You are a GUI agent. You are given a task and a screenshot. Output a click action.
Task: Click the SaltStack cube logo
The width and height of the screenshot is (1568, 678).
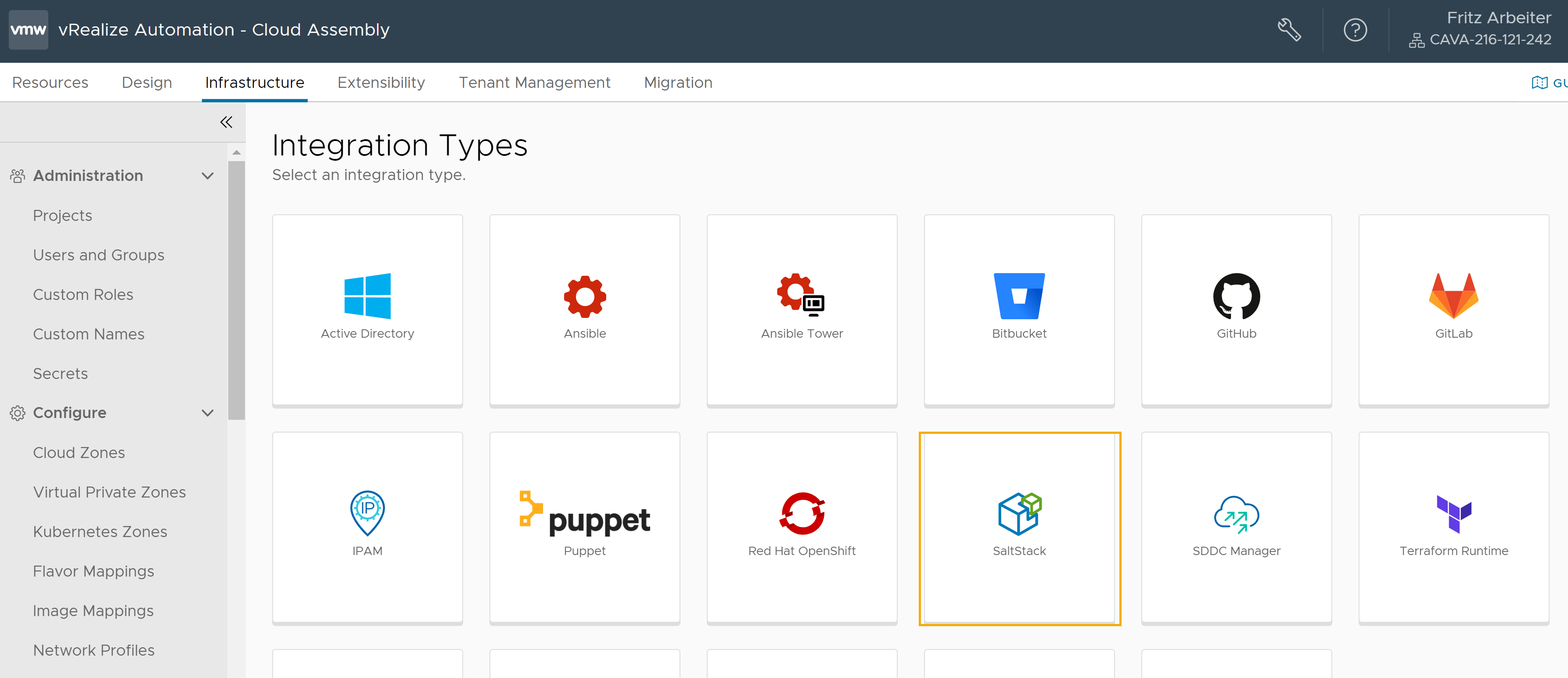pyautogui.click(x=1020, y=513)
